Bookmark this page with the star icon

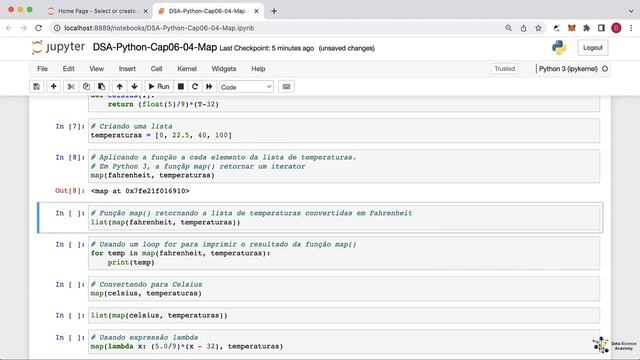click(x=538, y=28)
